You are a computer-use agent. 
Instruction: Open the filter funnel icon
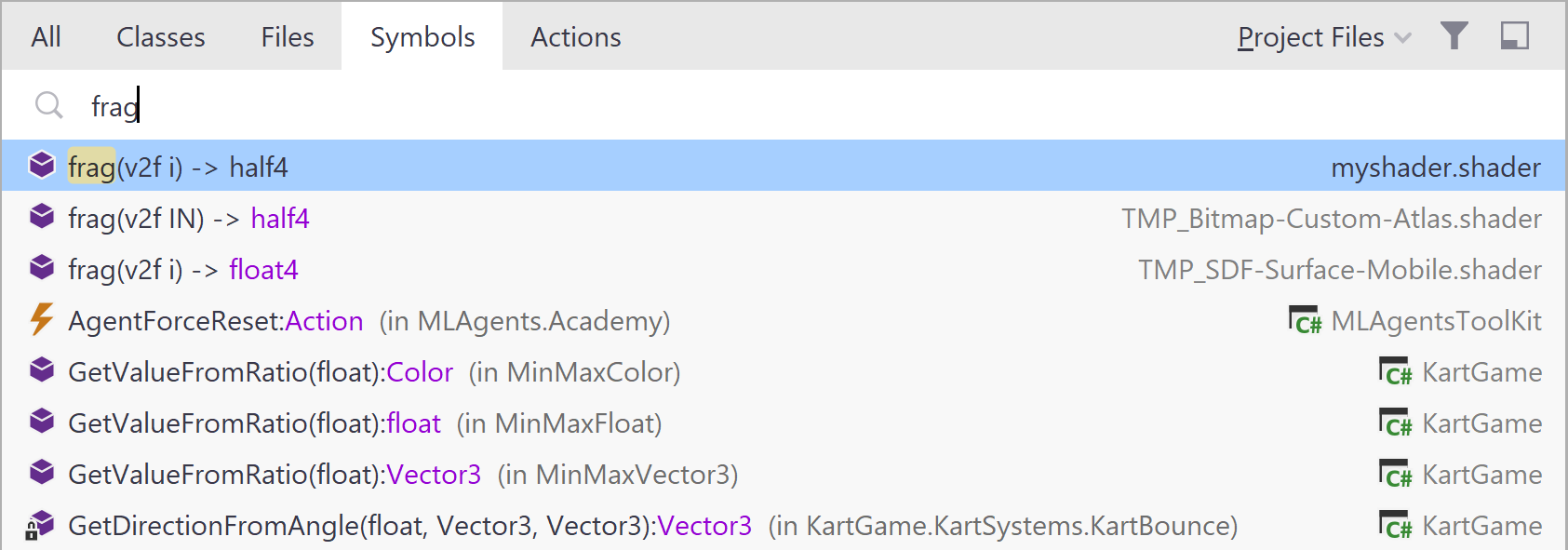coord(1454,35)
